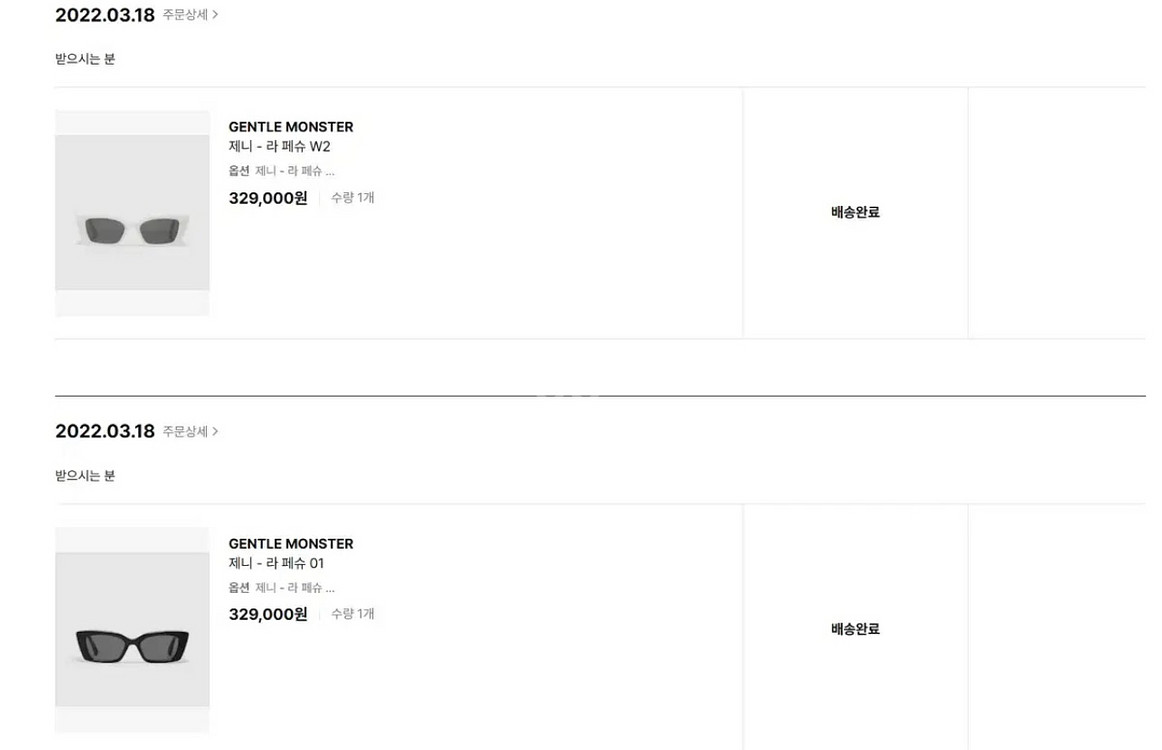Image resolution: width=1162 pixels, height=750 pixels.
Task: Open white sunglasses product thumbnail
Action: click(x=133, y=213)
